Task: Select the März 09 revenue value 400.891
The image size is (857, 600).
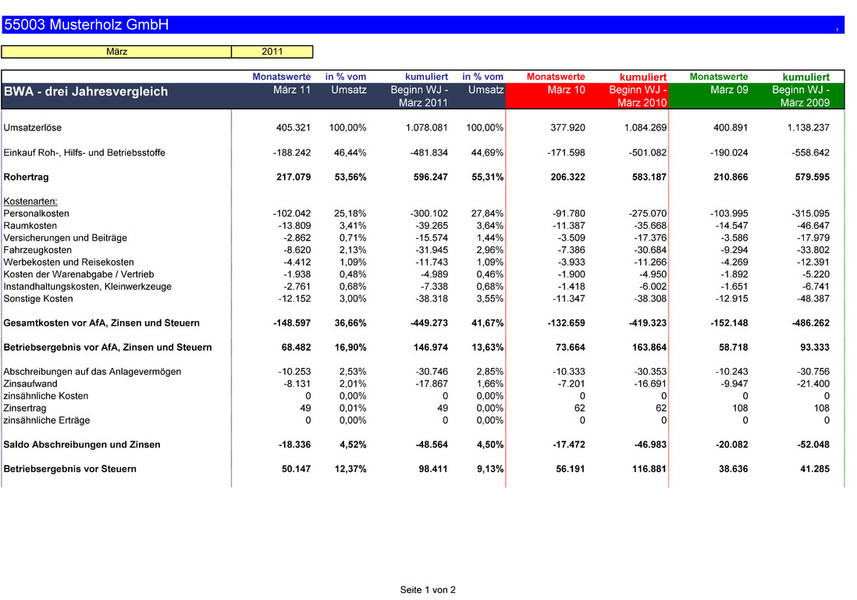Action: pyautogui.click(x=731, y=127)
